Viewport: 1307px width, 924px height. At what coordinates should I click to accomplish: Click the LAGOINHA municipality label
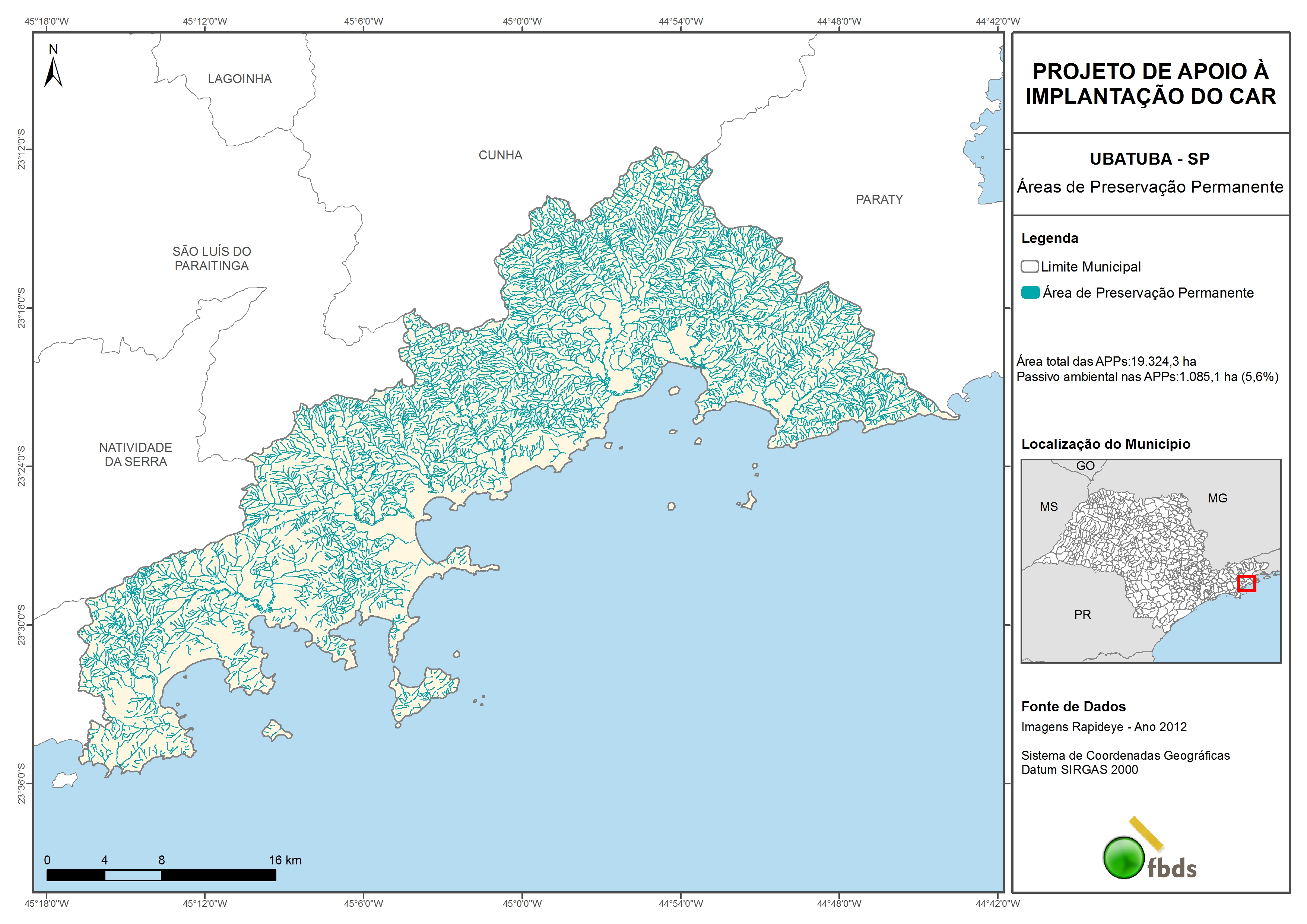[239, 79]
